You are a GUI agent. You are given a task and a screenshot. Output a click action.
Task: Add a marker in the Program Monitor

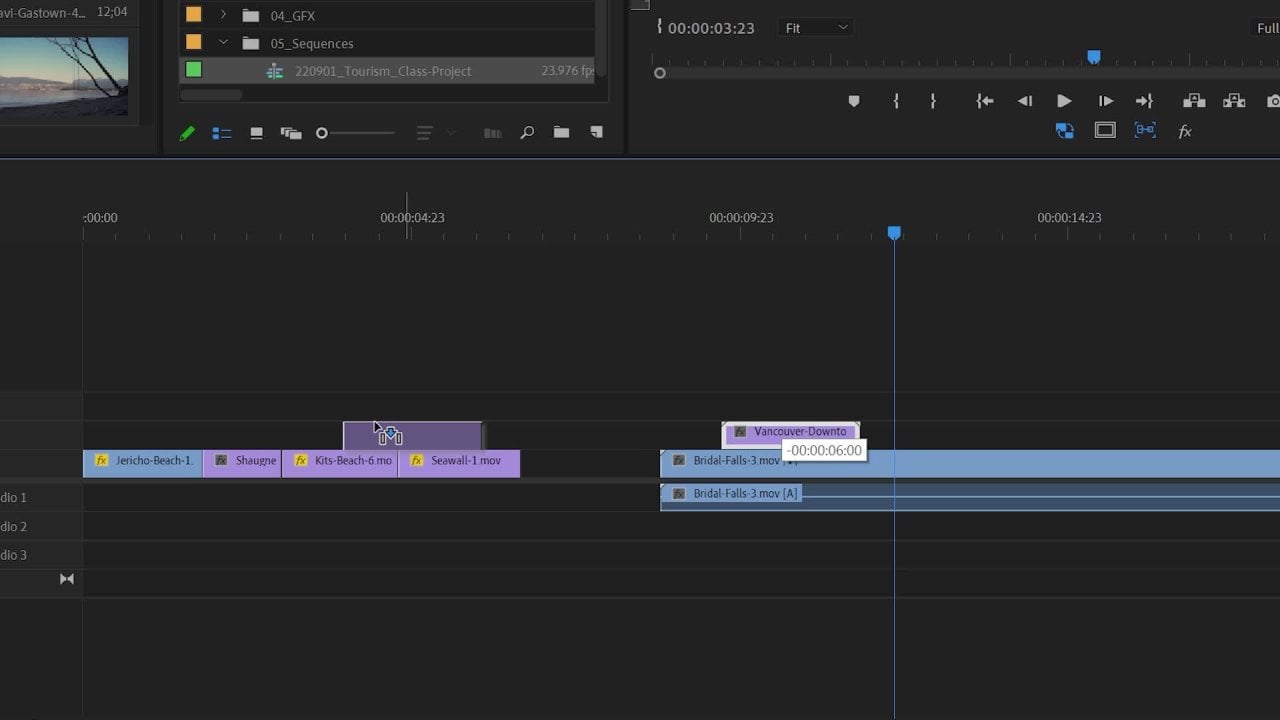click(x=853, y=101)
